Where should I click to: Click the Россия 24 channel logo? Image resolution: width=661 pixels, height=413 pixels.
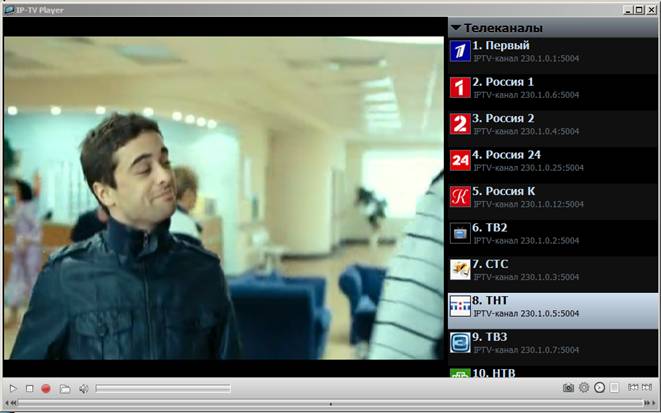[460, 161]
